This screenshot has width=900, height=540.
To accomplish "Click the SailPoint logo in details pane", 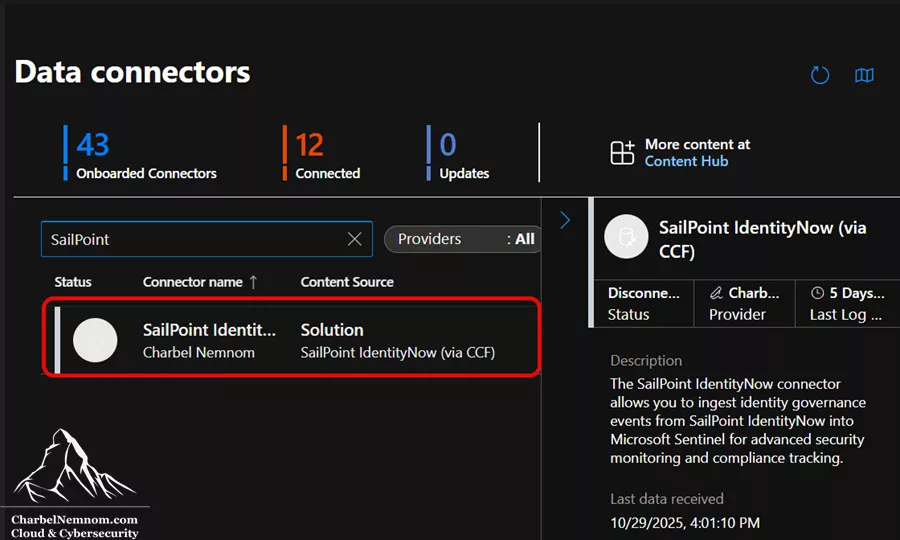I will pyautogui.click(x=626, y=236).
